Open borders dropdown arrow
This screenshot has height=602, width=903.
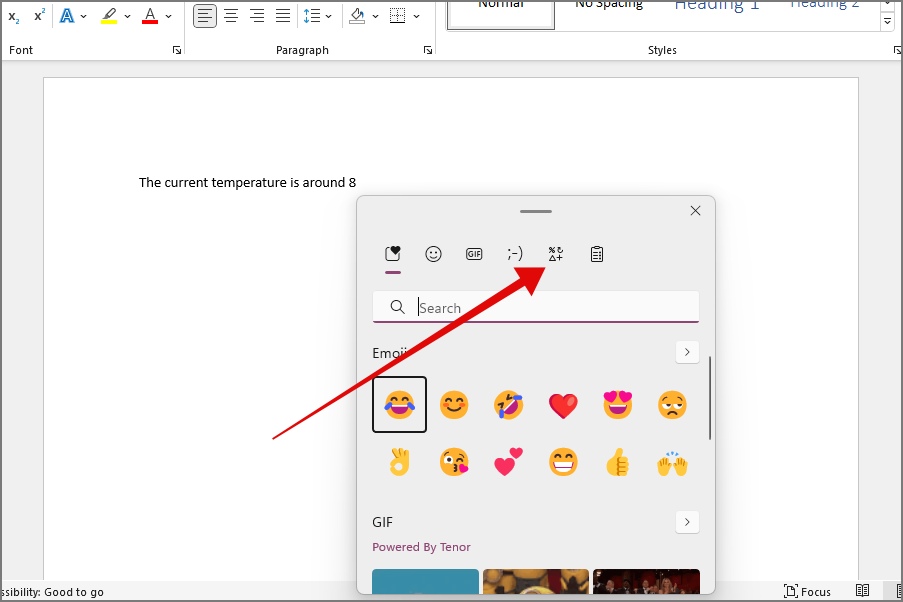tap(416, 16)
